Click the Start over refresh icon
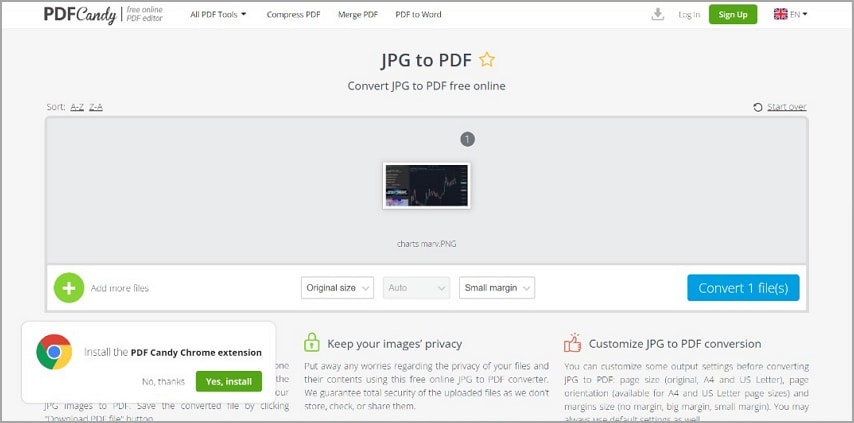 point(758,107)
